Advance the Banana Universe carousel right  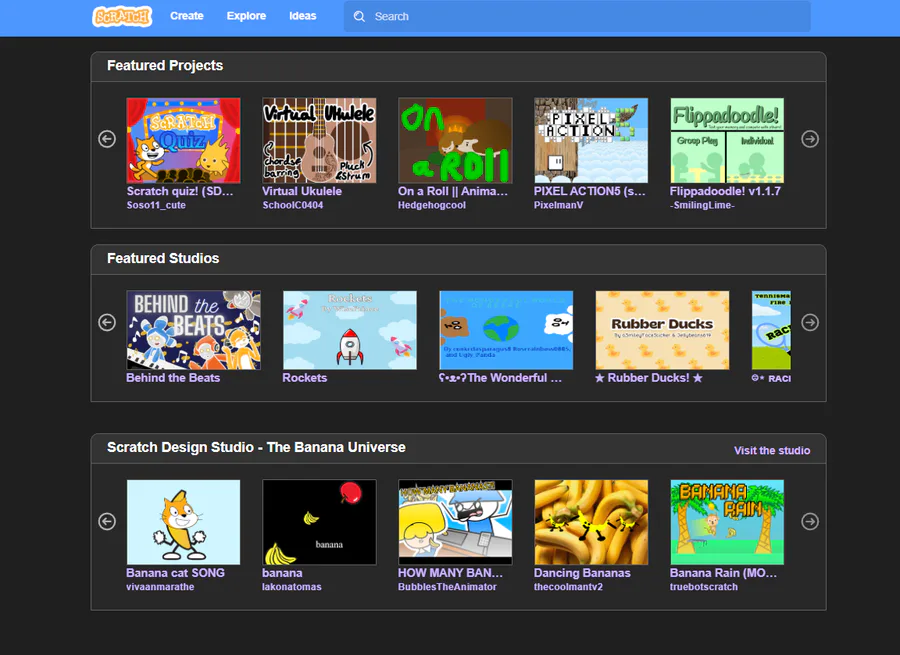coord(810,522)
